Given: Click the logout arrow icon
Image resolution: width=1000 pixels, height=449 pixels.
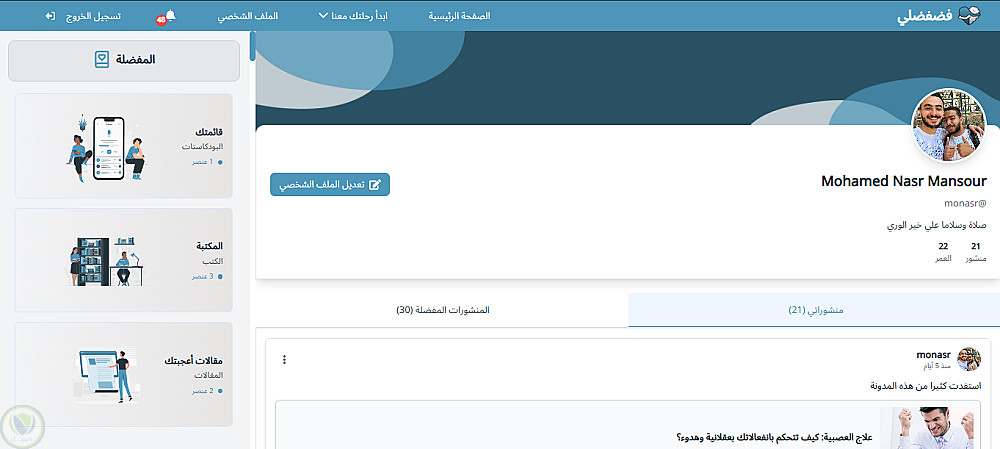Looking at the screenshot, I should tap(50, 15).
